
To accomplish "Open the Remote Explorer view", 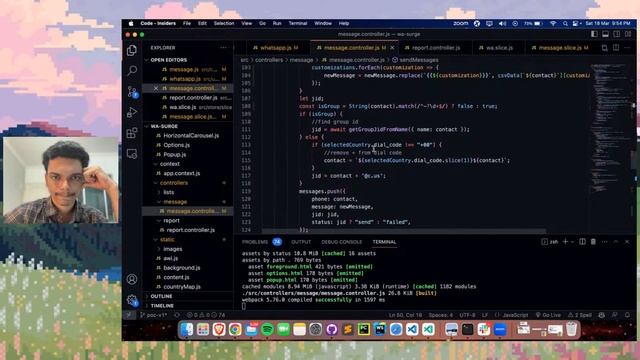I will coord(132,154).
